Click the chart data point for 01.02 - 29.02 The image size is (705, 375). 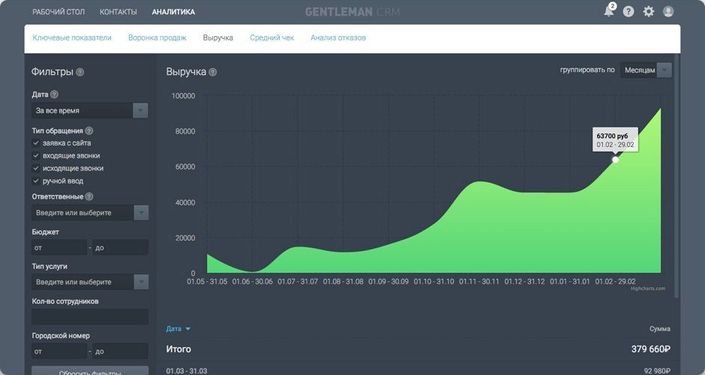tap(616, 160)
